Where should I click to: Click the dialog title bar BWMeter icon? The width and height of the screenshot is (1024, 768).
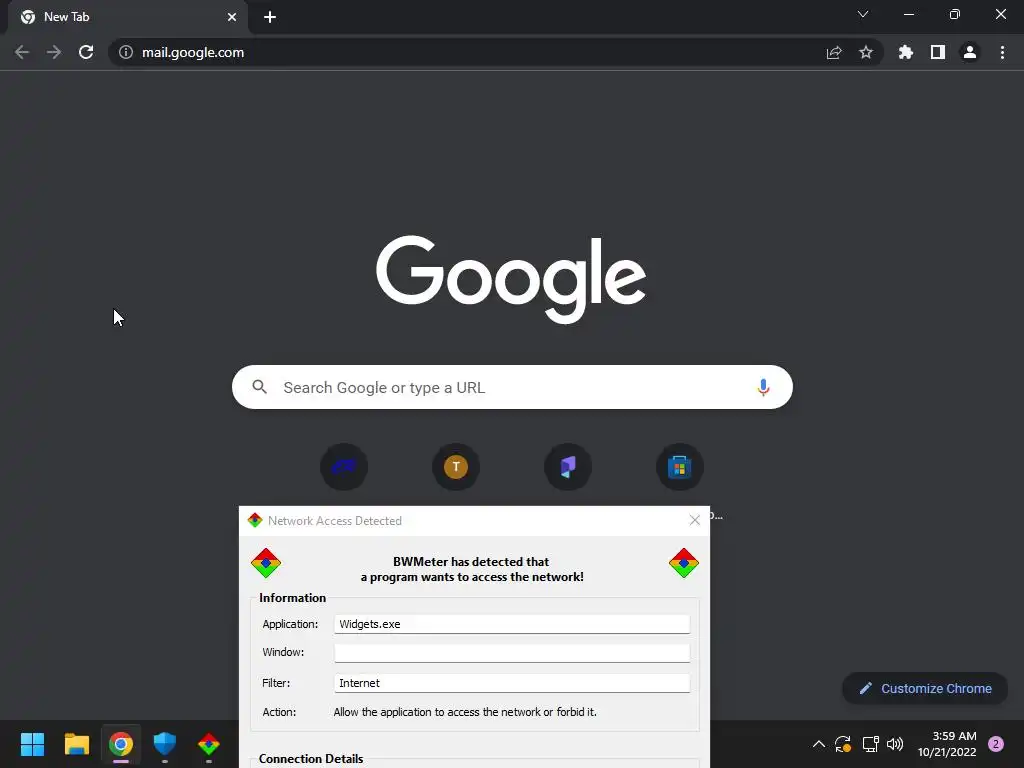click(x=255, y=520)
